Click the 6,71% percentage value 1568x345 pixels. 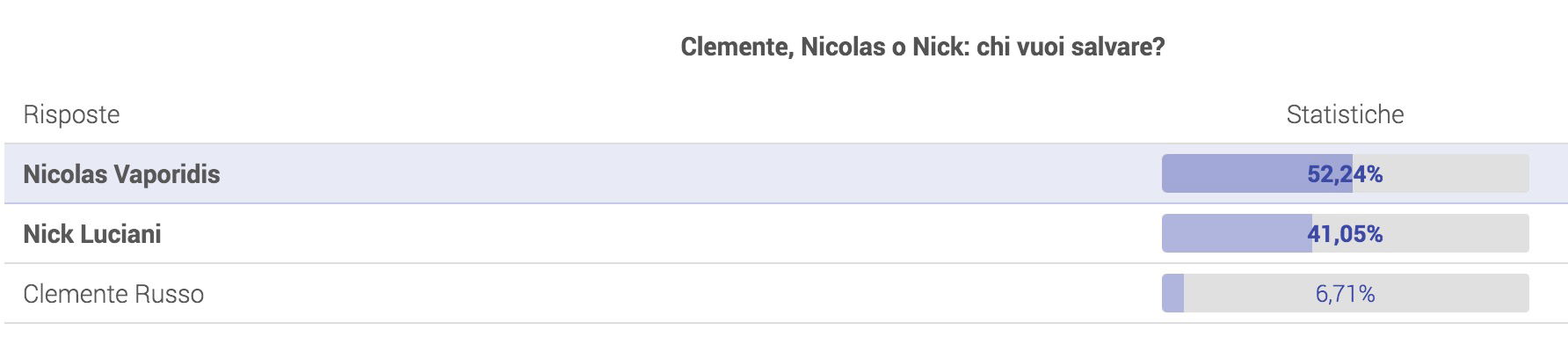pyautogui.click(x=1345, y=294)
